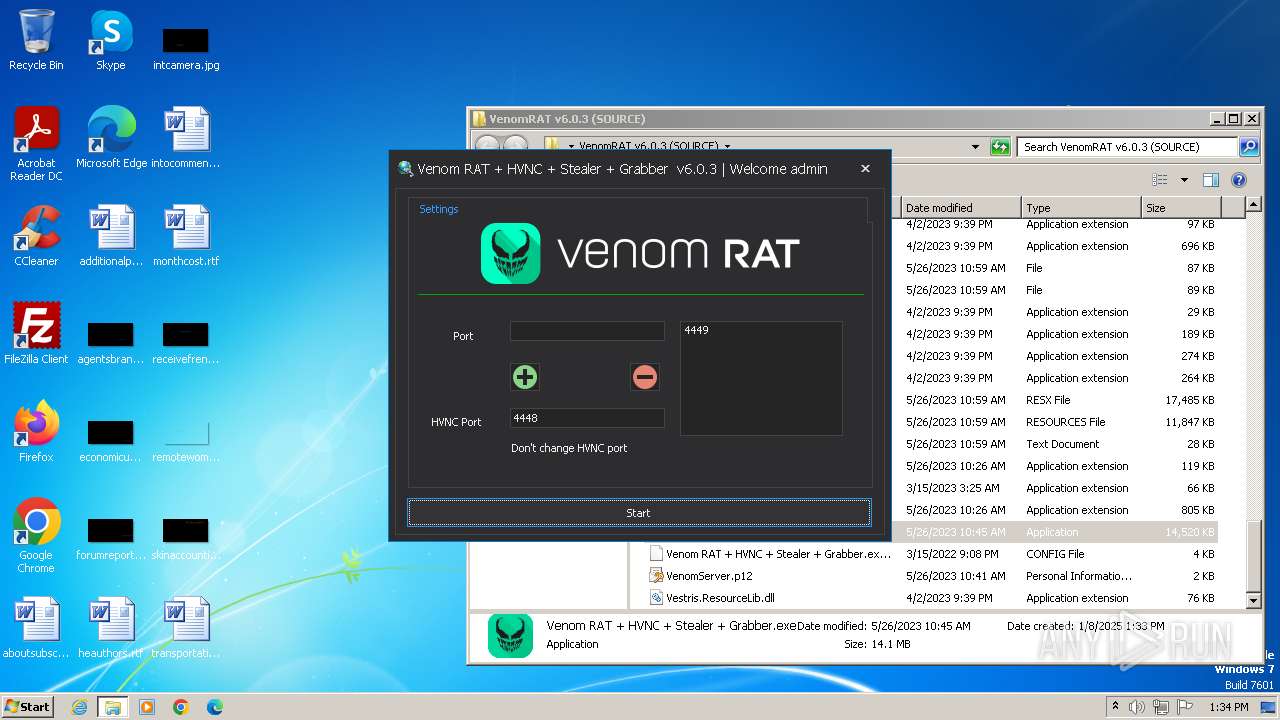Select Microsoft Edge desktop shortcut
The image size is (1280, 720).
[111, 138]
